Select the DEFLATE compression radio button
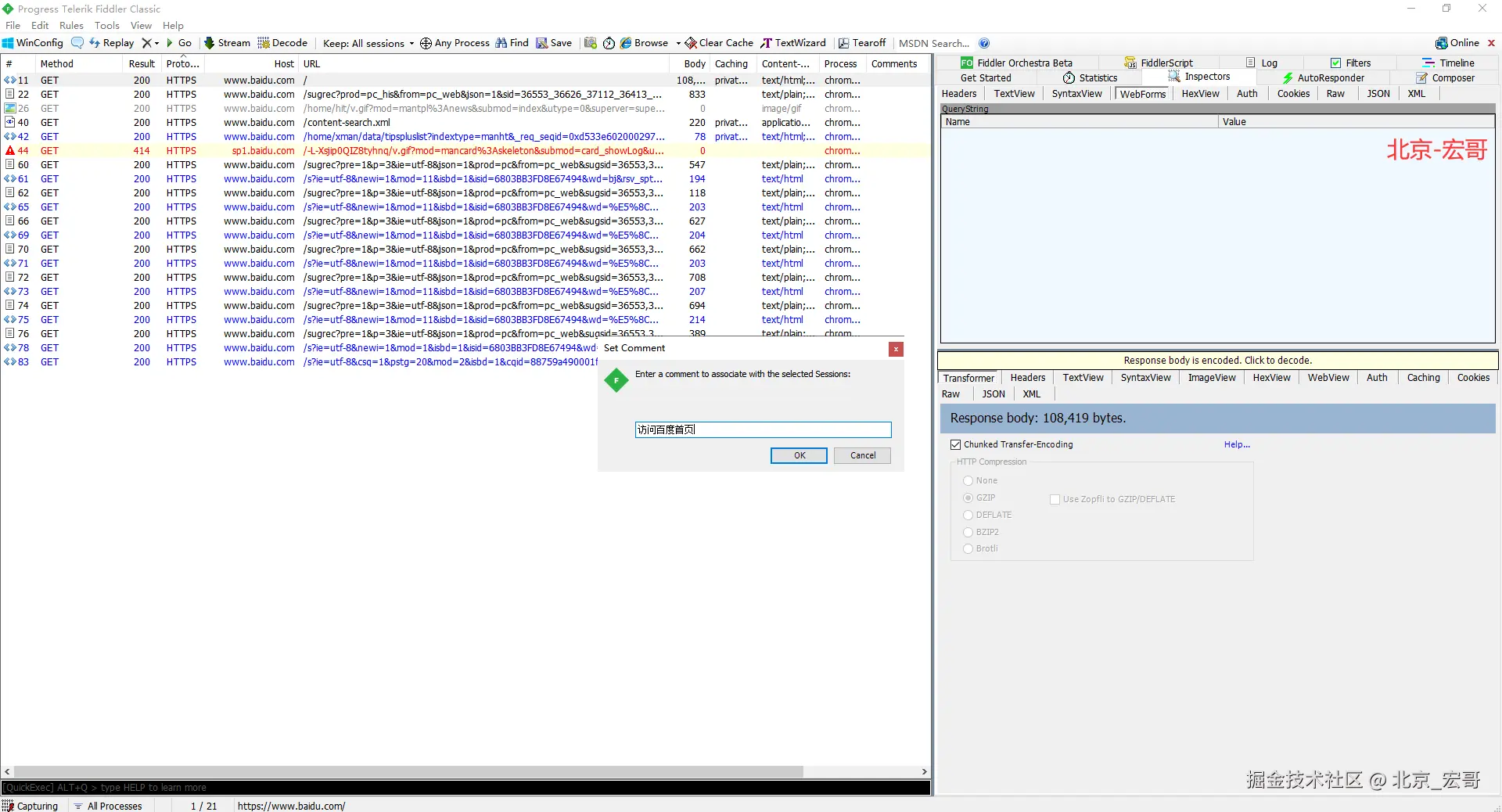1502x812 pixels. click(968, 516)
